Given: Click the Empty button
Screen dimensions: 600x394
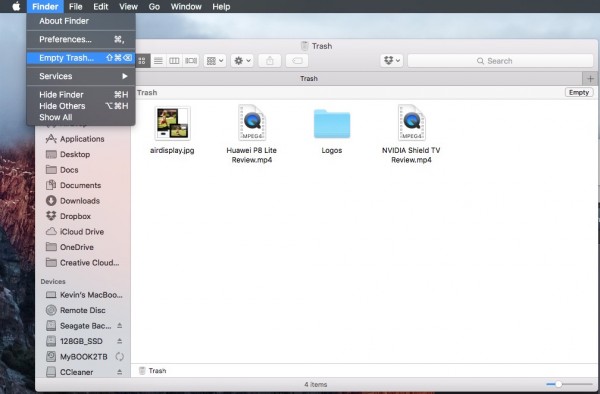Looking at the screenshot, I should (x=579, y=93).
